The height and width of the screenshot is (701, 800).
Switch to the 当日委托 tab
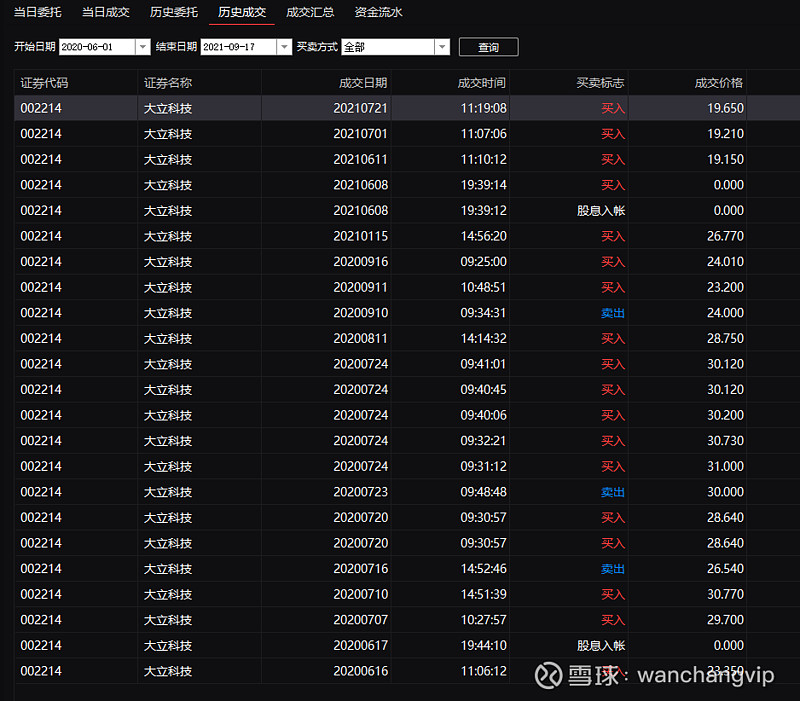click(37, 12)
